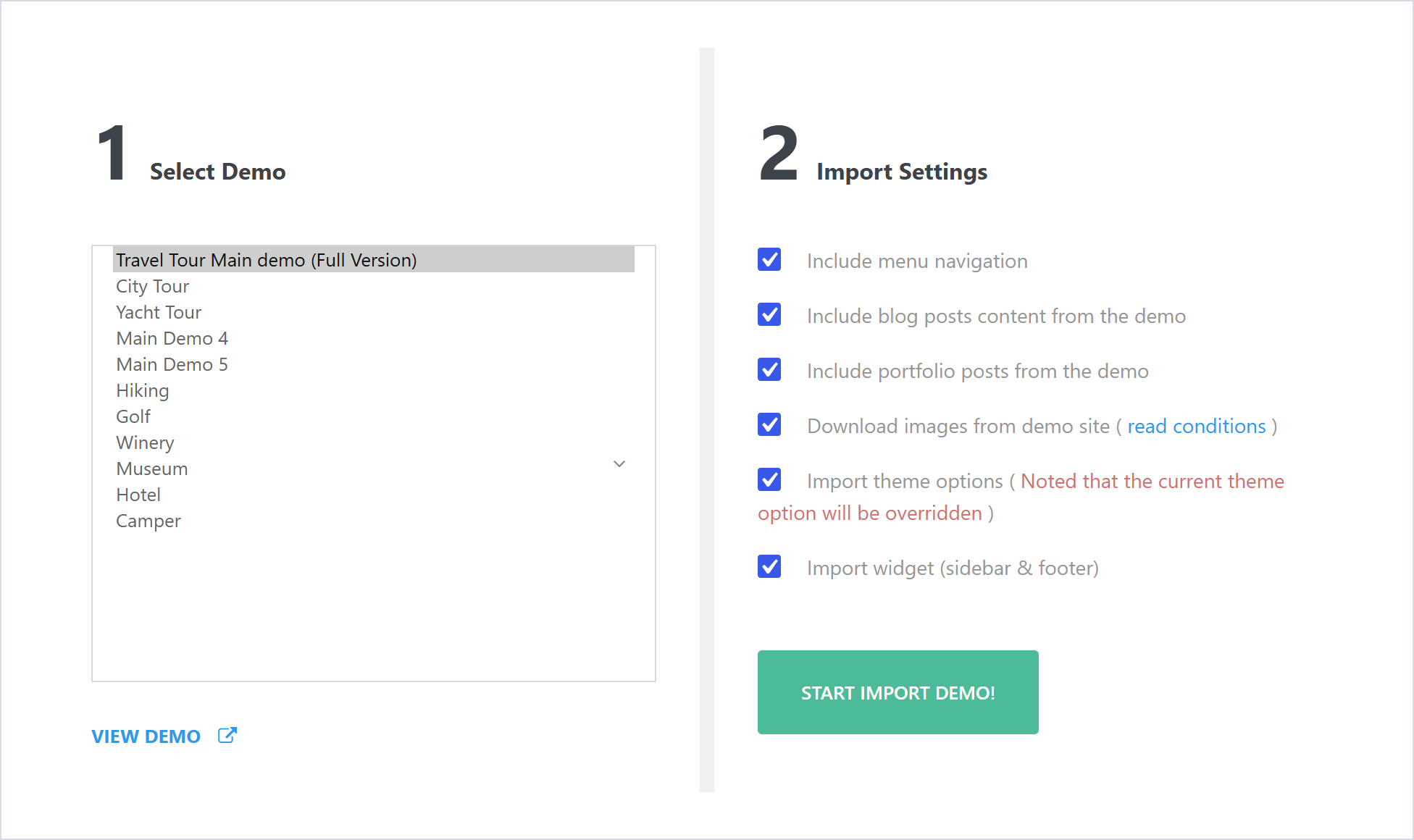Uncheck Import widget sidebar & footer

pos(769,566)
